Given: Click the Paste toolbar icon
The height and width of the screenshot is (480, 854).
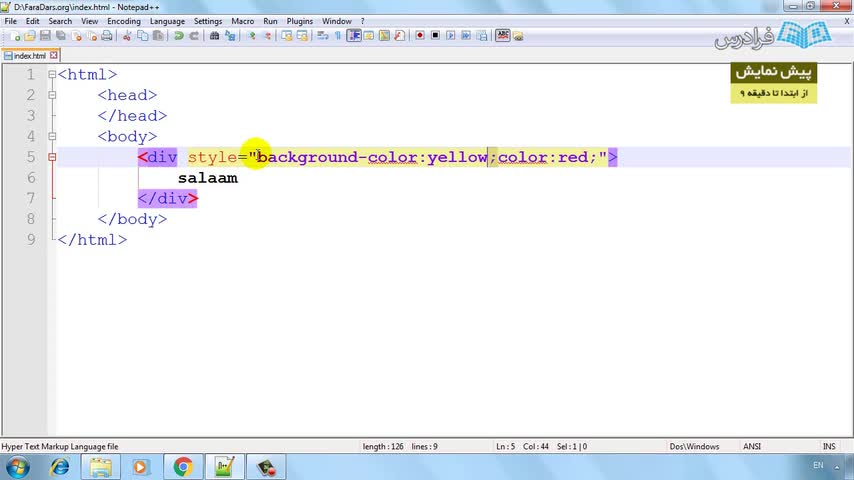Looking at the screenshot, I should (158, 36).
